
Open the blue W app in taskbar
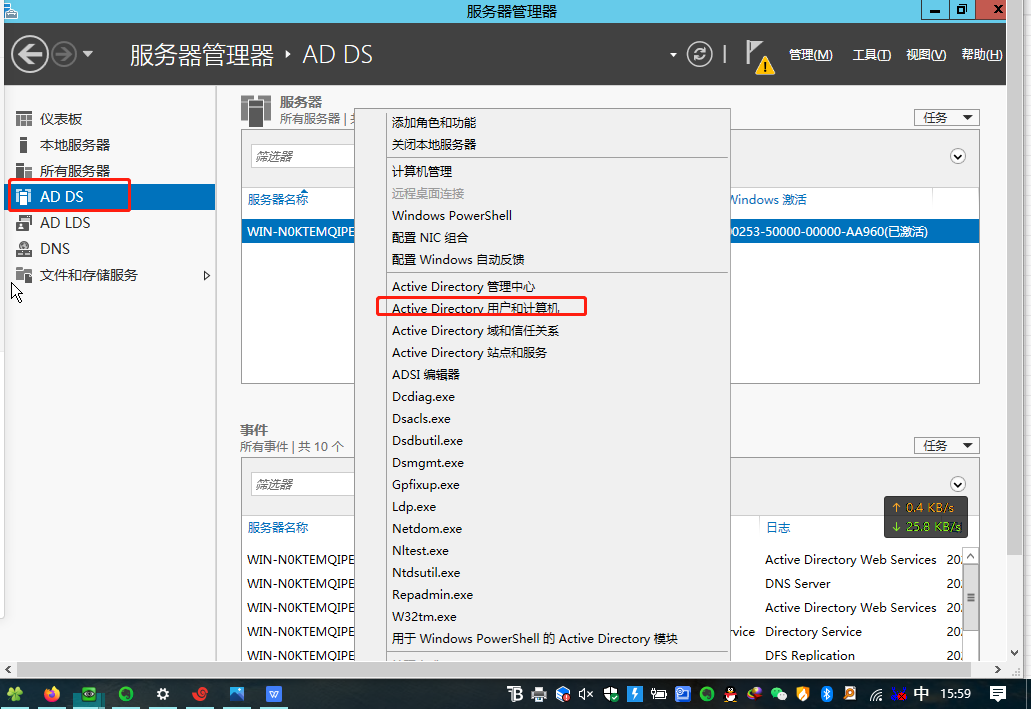pyautogui.click(x=274, y=694)
